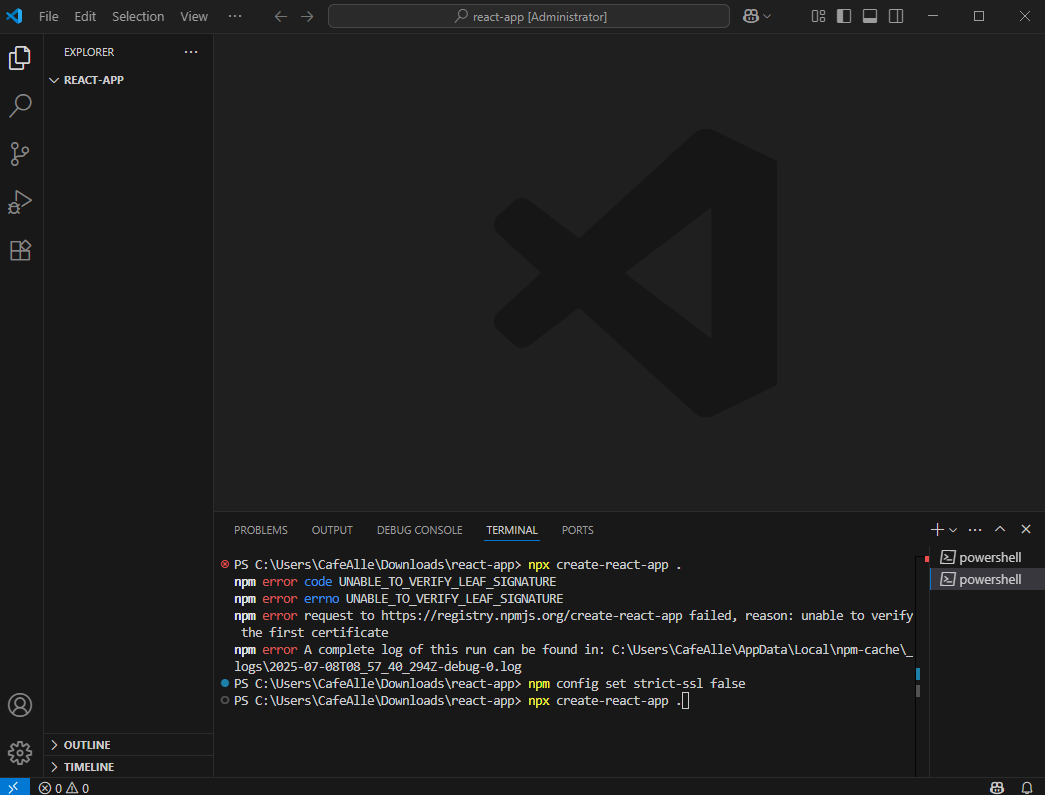
Task: Open Copilot status icon in status bar
Action: [997, 788]
